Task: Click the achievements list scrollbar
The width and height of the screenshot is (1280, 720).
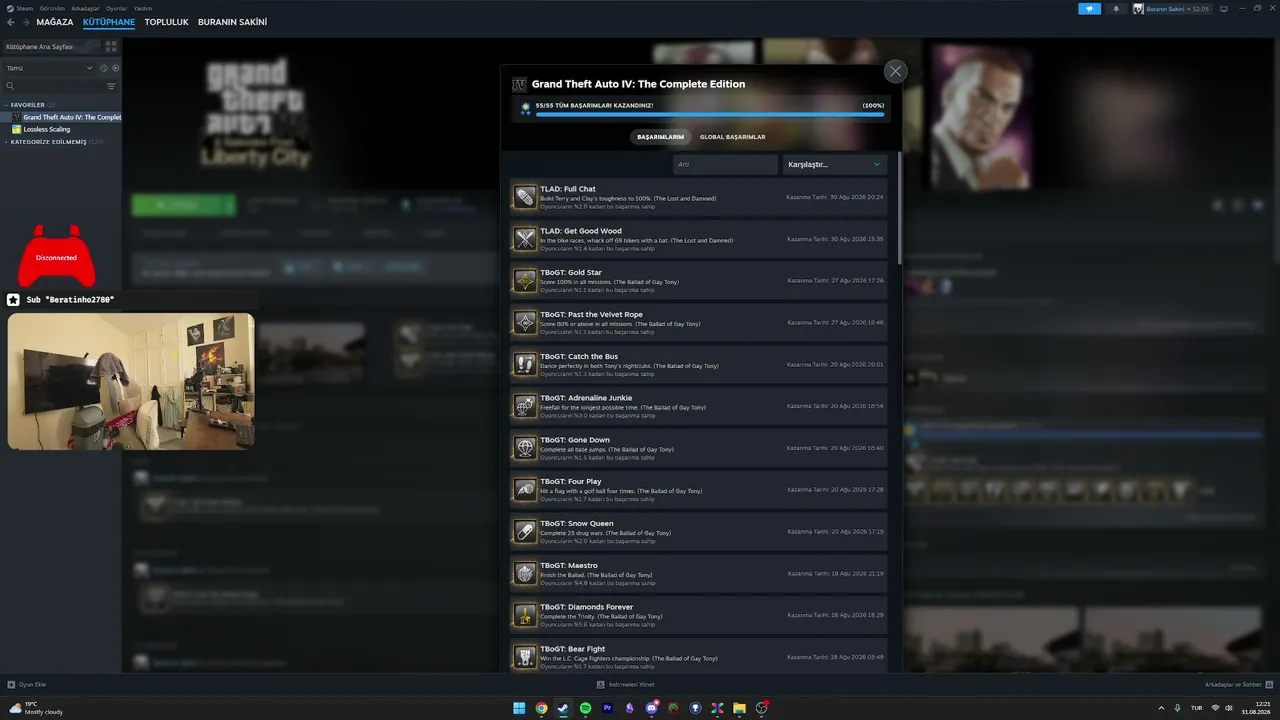Action: pos(899,208)
